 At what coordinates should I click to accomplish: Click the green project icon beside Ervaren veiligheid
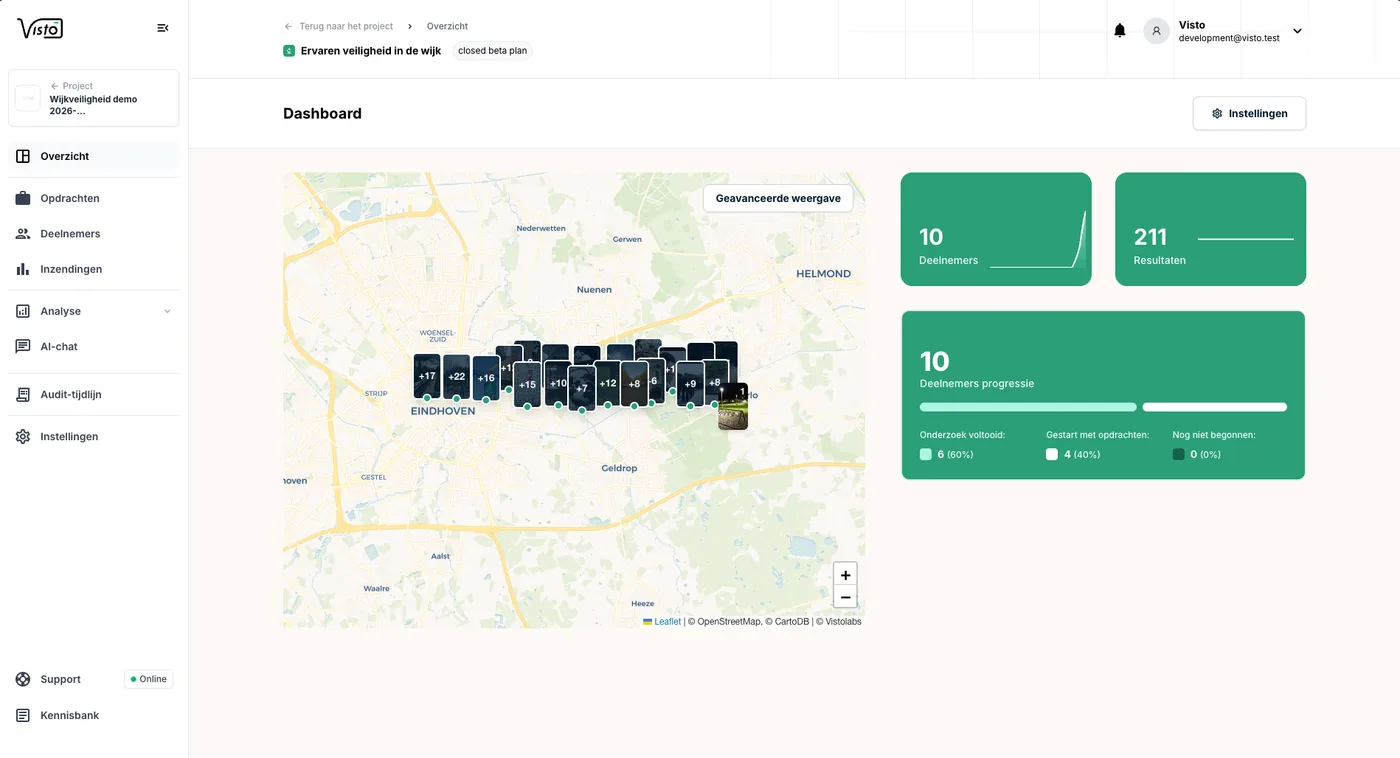click(289, 51)
